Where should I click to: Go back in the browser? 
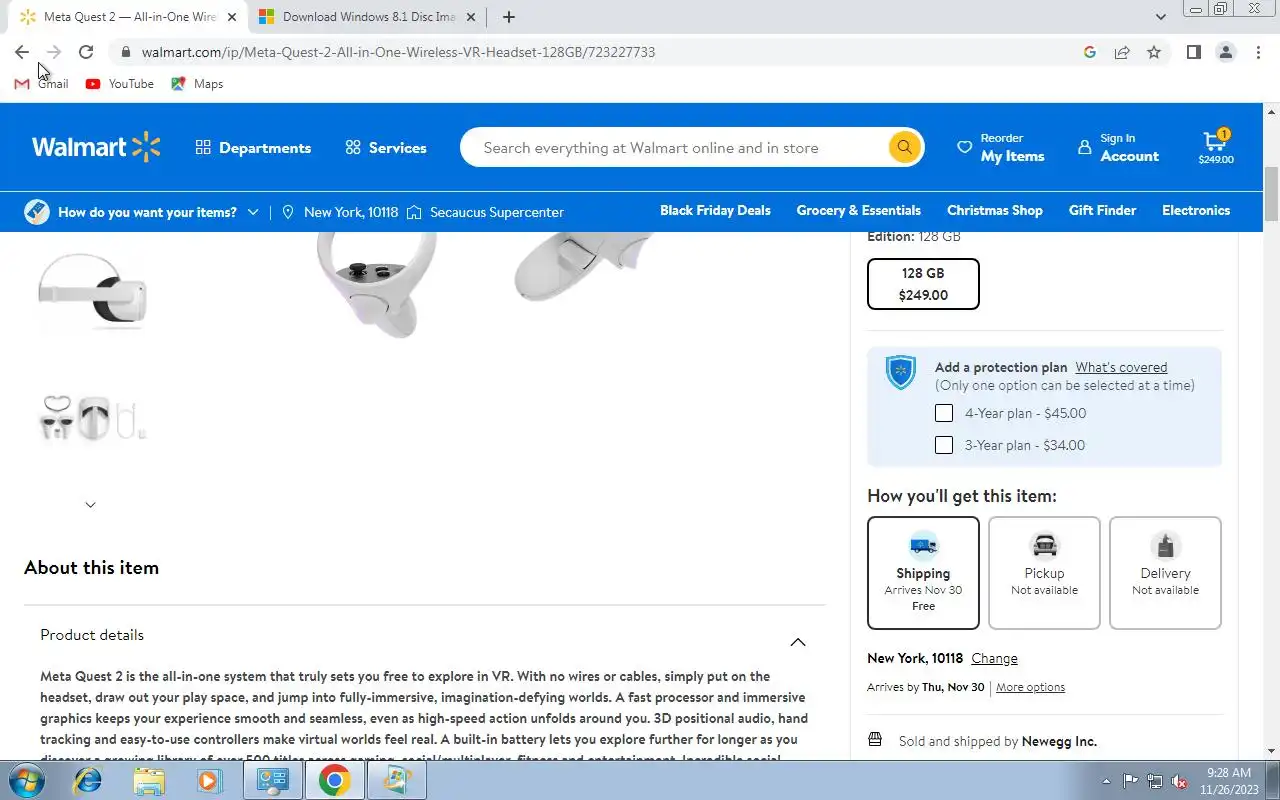(22, 52)
